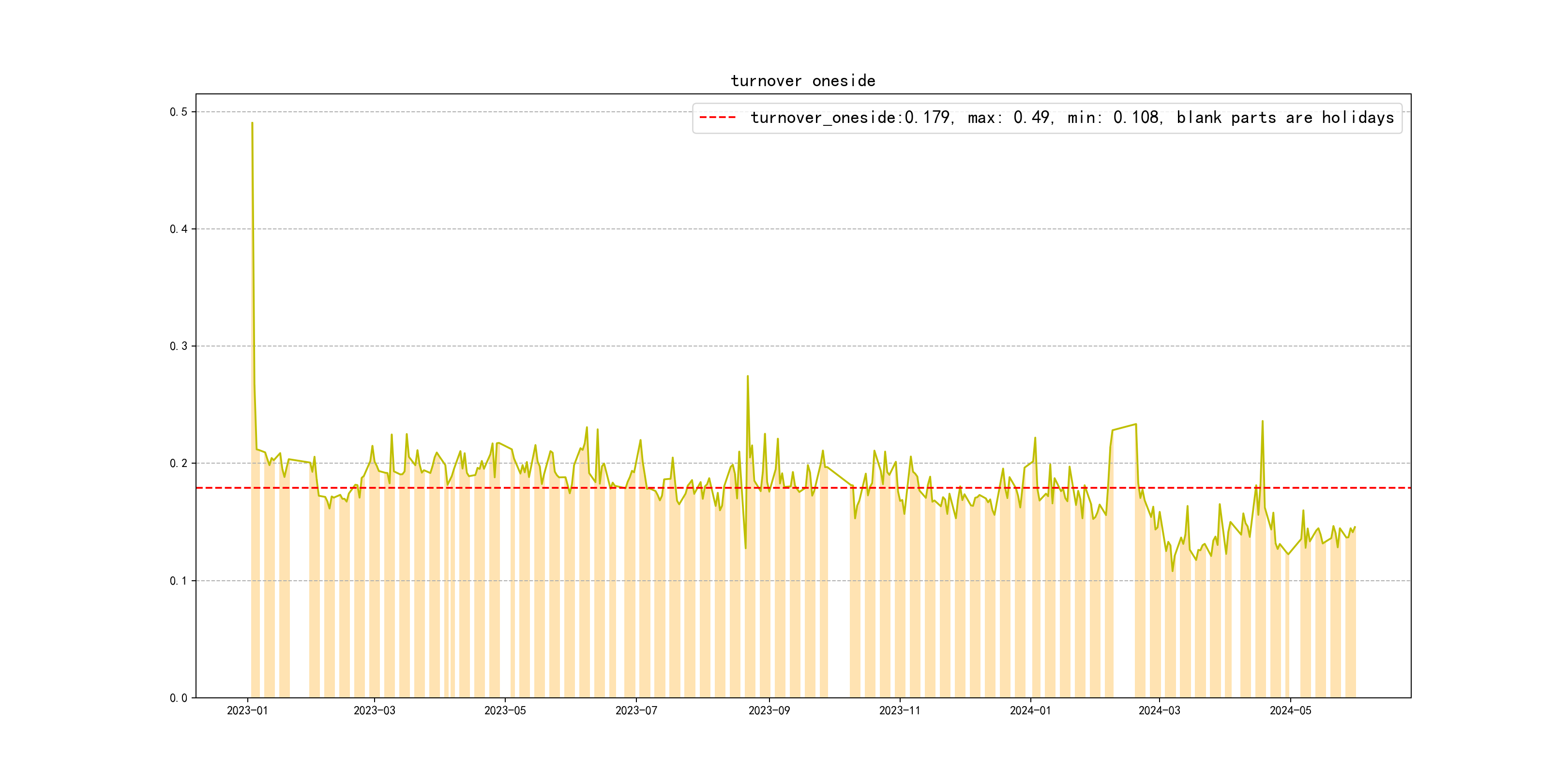The height and width of the screenshot is (784, 1568).
Task: Click the 0.1 y-axis tick label
Action: (179, 581)
